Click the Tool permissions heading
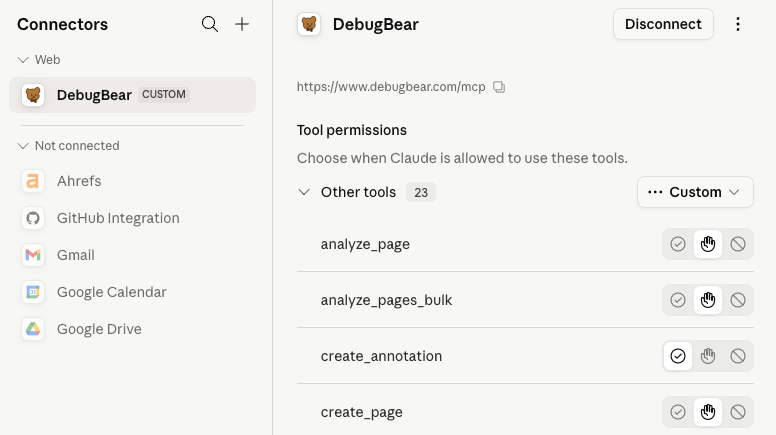The height and width of the screenshot is (435, 776). point(351,130)
